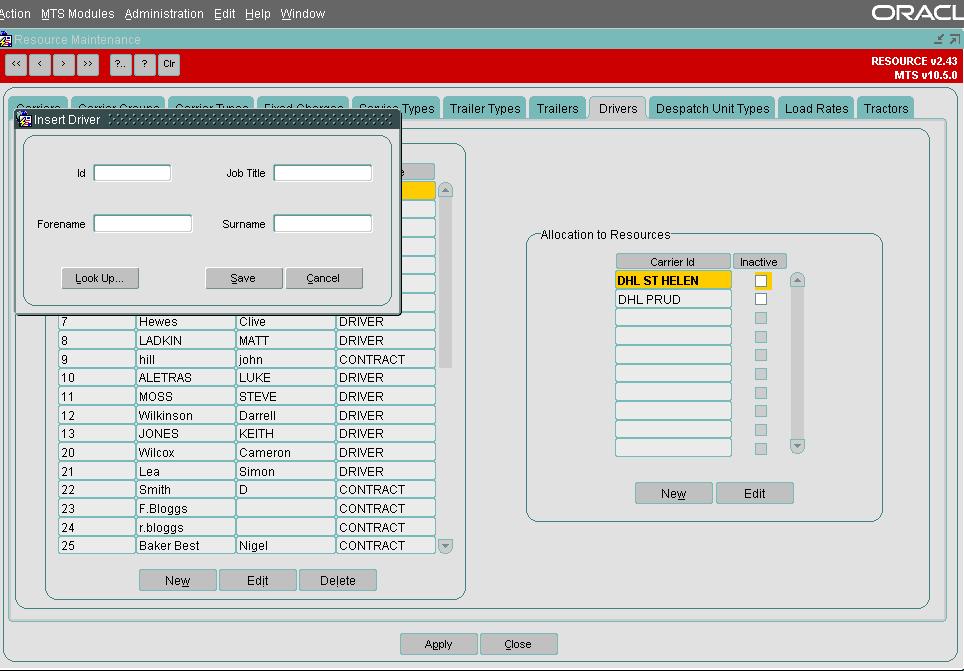
Task: Go to previous record with < button
Action: (x=40, y=64)
